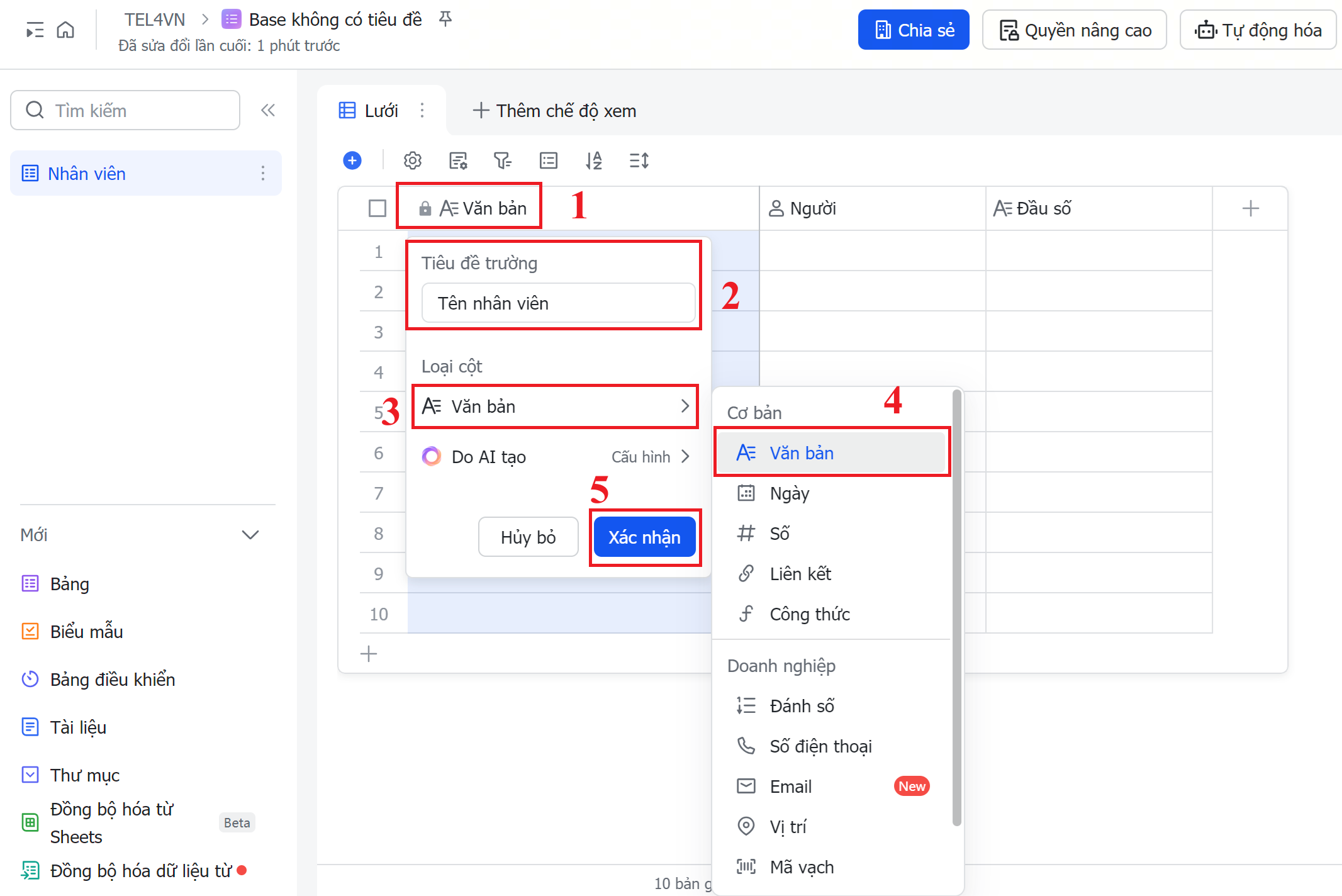
Task: Expand the Văn bản column type dropdown
Action: click(x=555, y=406)
